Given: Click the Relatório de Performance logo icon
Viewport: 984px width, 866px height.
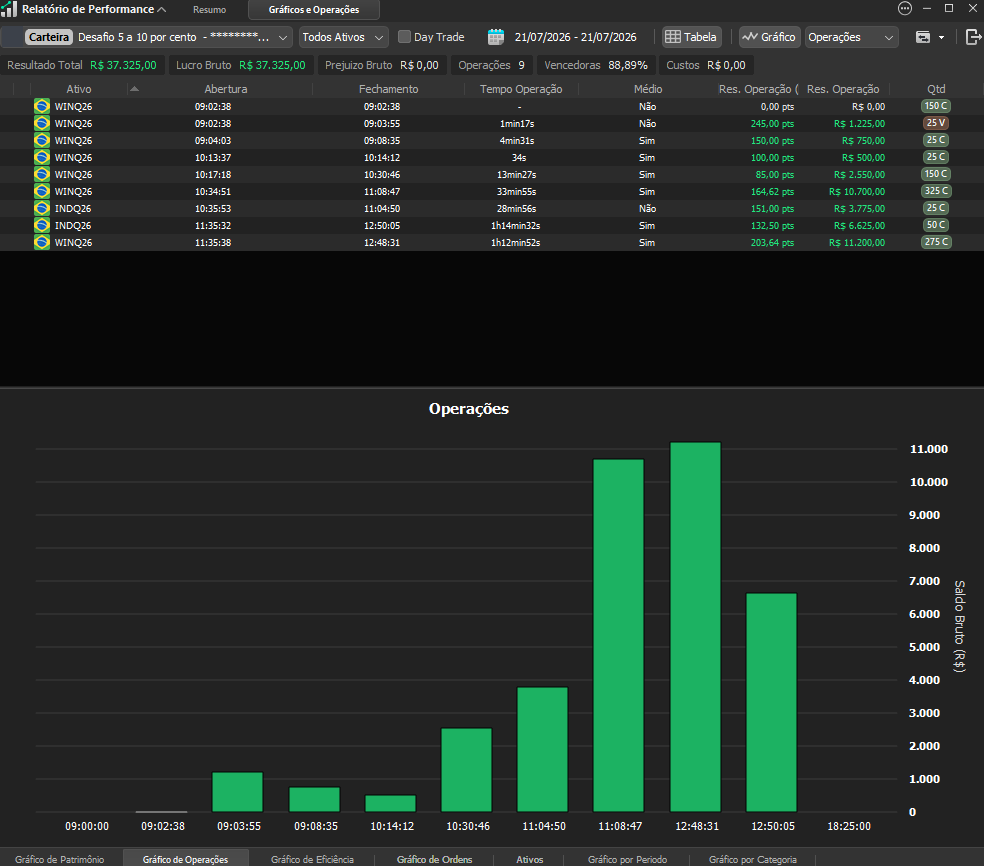Looking at the screenshot, I should point(9,9).
